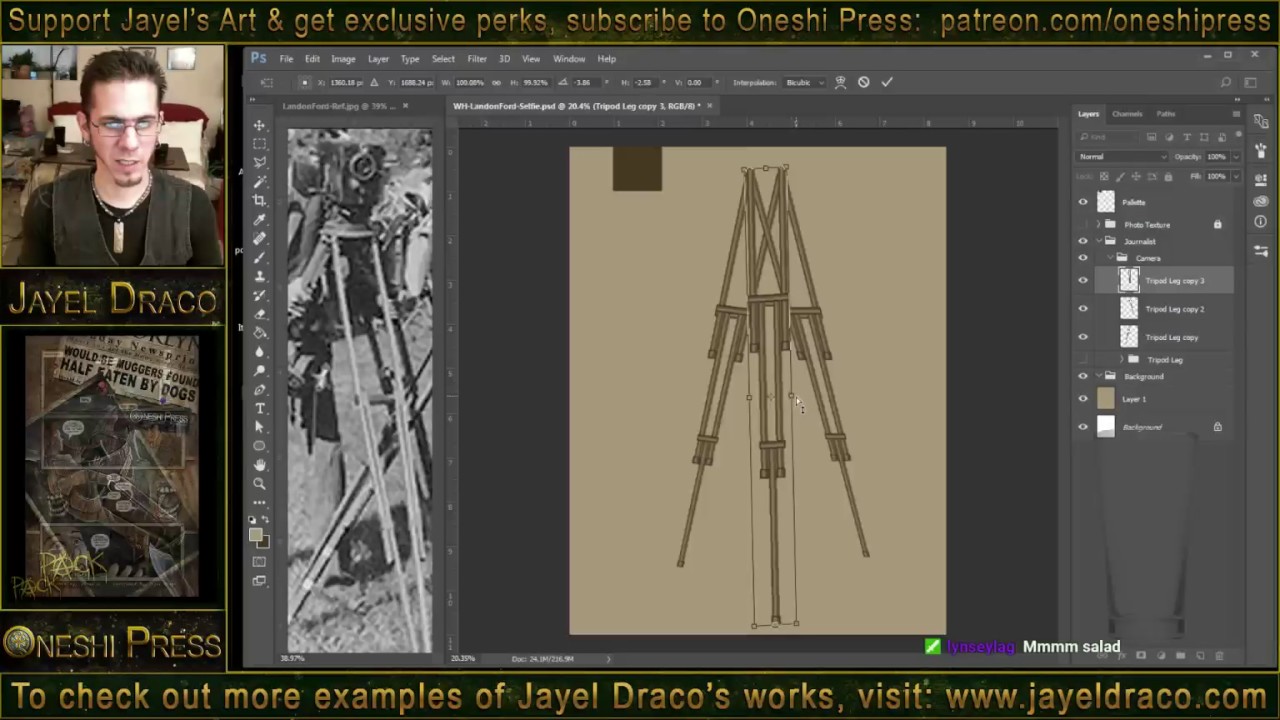Image resolution: width=1280 pixels, height=720 pixels.
Task: Select the Eraser tool
Action: click(x=259, y=314)
